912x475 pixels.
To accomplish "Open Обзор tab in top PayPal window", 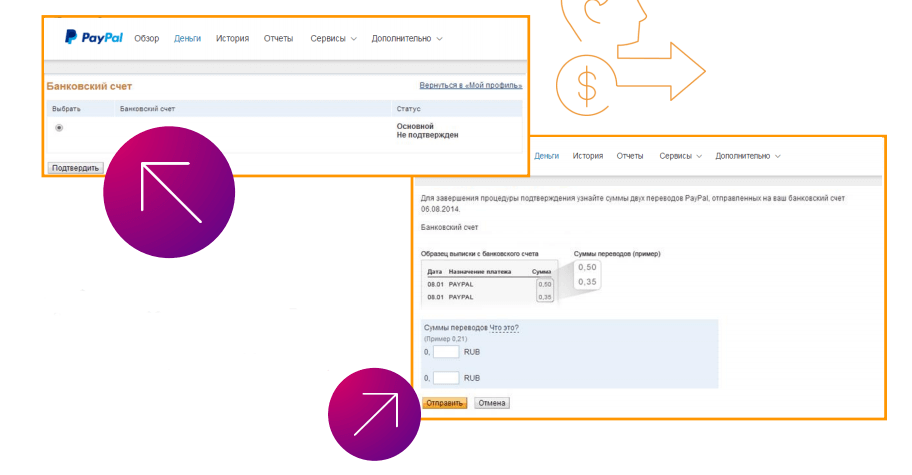I will tap(147, 38).
